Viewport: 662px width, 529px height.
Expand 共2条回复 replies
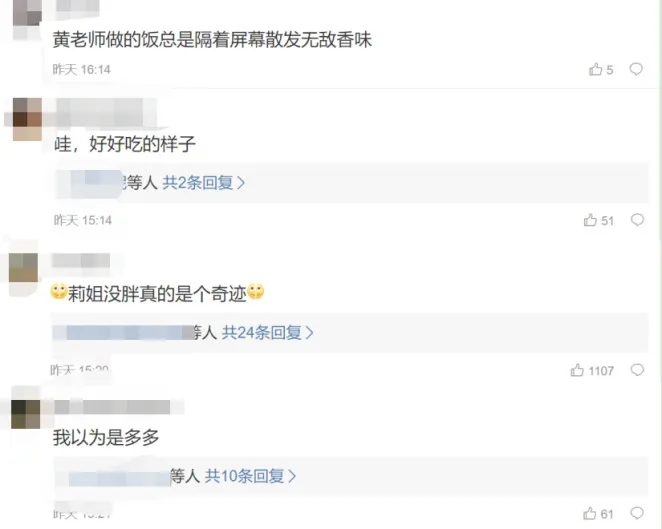203,183
